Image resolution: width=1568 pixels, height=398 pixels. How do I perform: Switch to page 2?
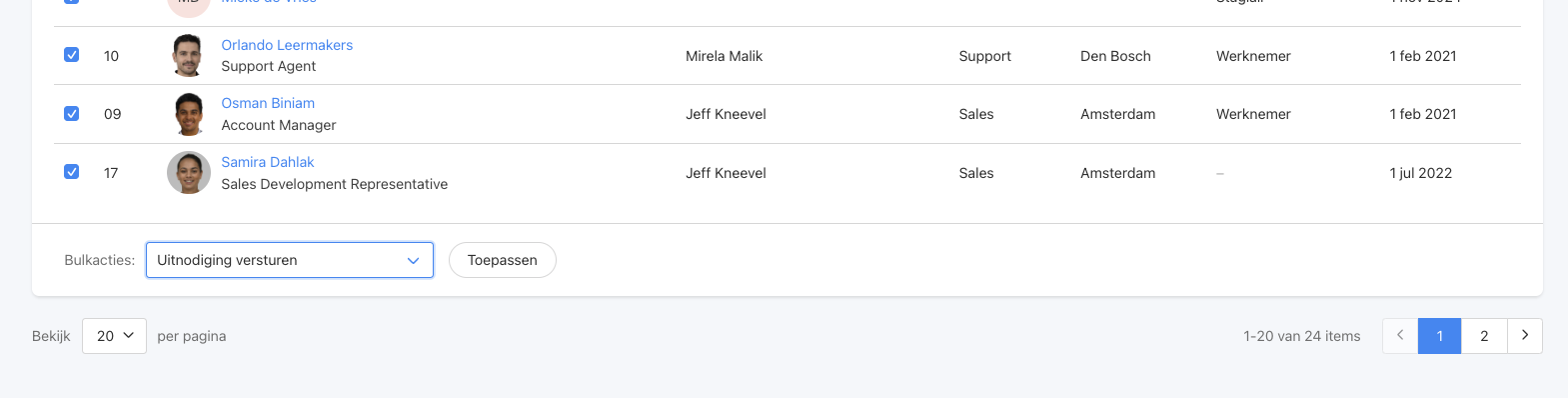pyautogui.click(x=1484, y=336)
